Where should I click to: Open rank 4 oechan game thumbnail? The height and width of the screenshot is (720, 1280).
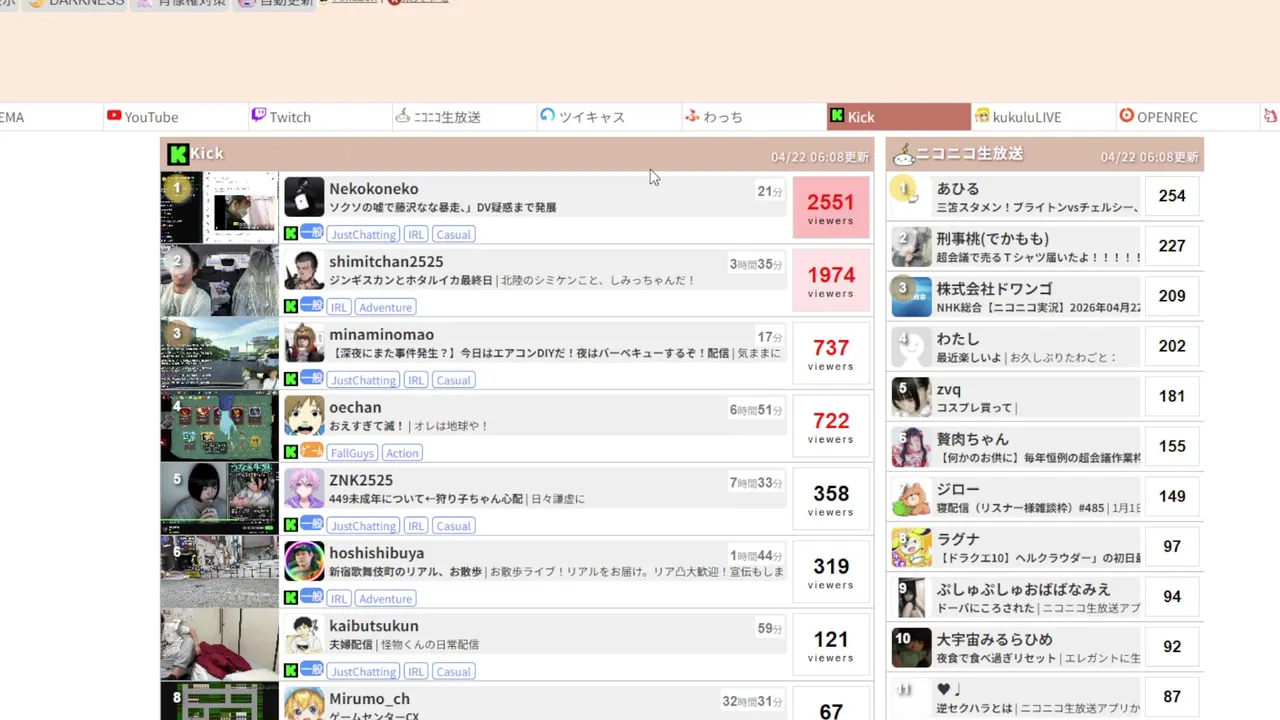219,426
